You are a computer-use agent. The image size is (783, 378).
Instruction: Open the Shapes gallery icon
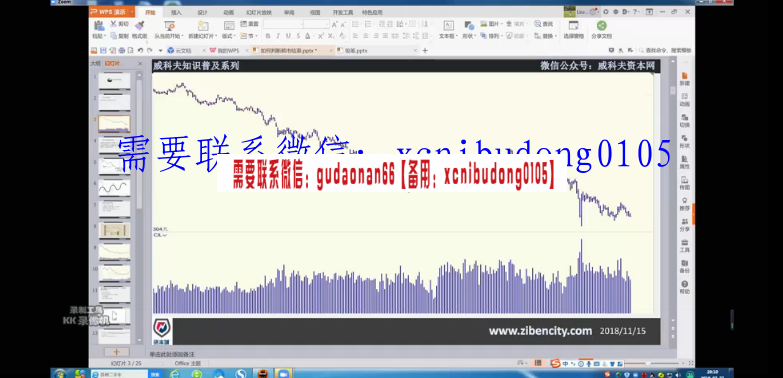(x=468, y=25)
